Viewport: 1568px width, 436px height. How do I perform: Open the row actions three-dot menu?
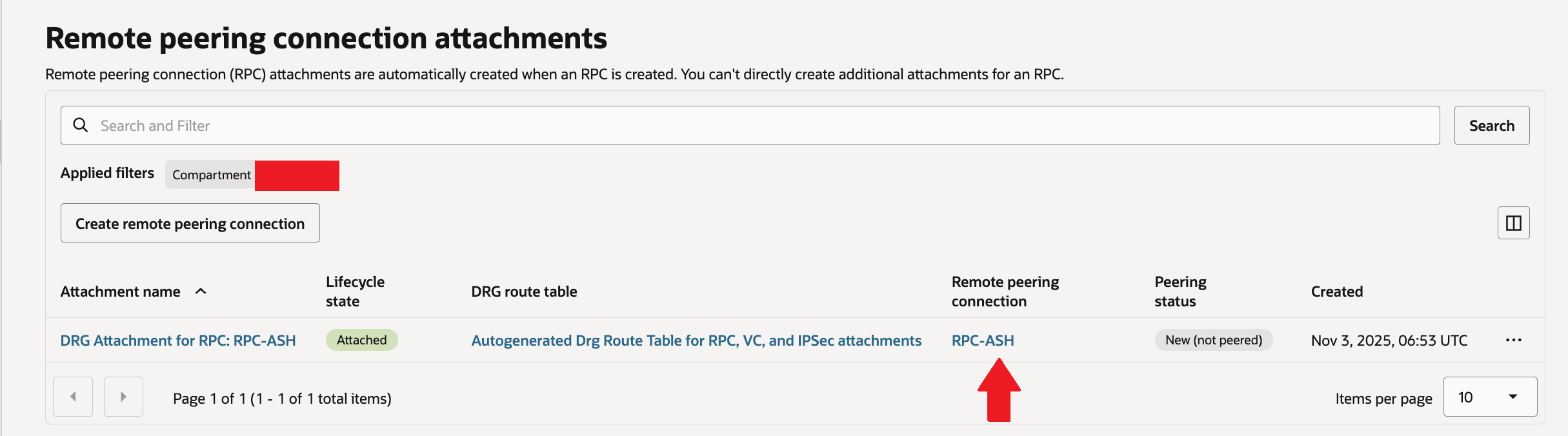1513,340
